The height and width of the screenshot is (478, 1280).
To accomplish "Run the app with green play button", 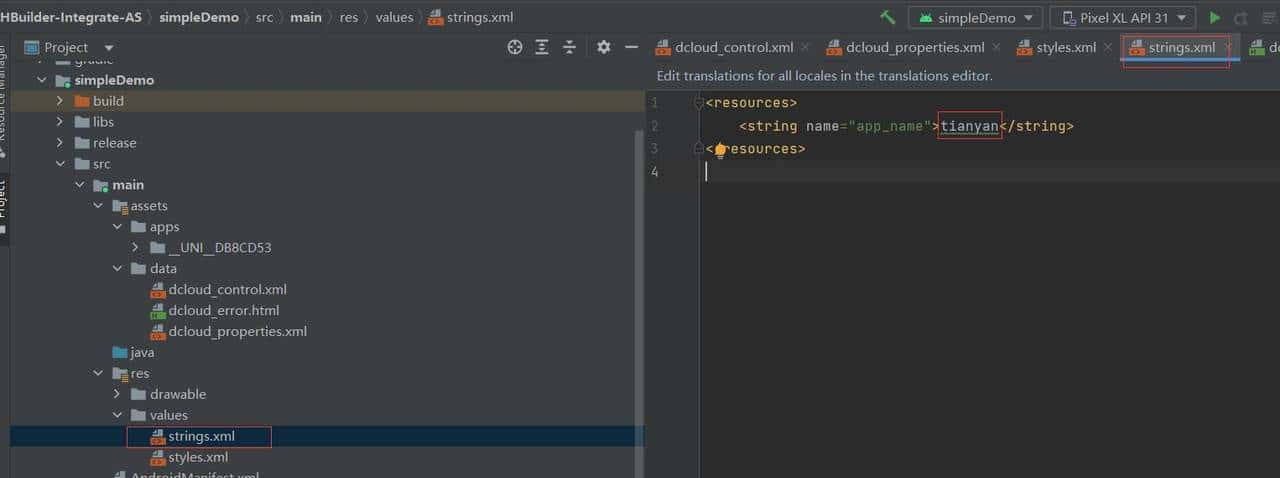I will coord(1215,18).
